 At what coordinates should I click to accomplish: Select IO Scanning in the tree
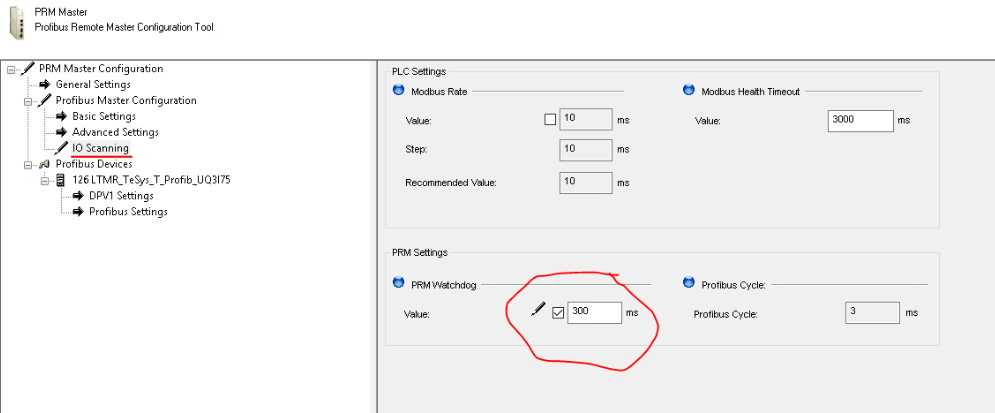click(x=100, y=148)
